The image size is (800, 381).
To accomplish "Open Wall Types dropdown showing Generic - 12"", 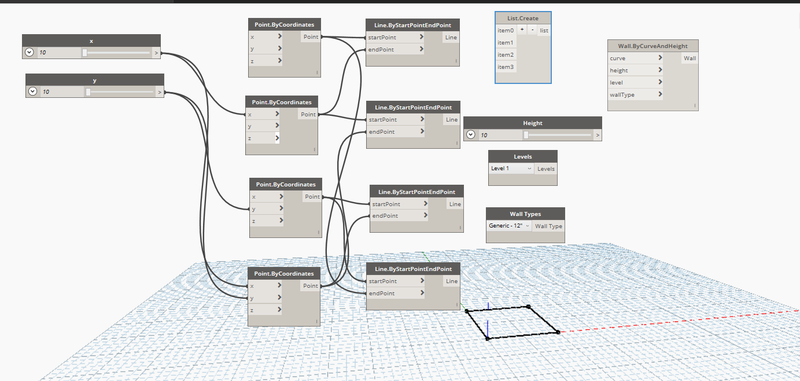I will point(509,226).
